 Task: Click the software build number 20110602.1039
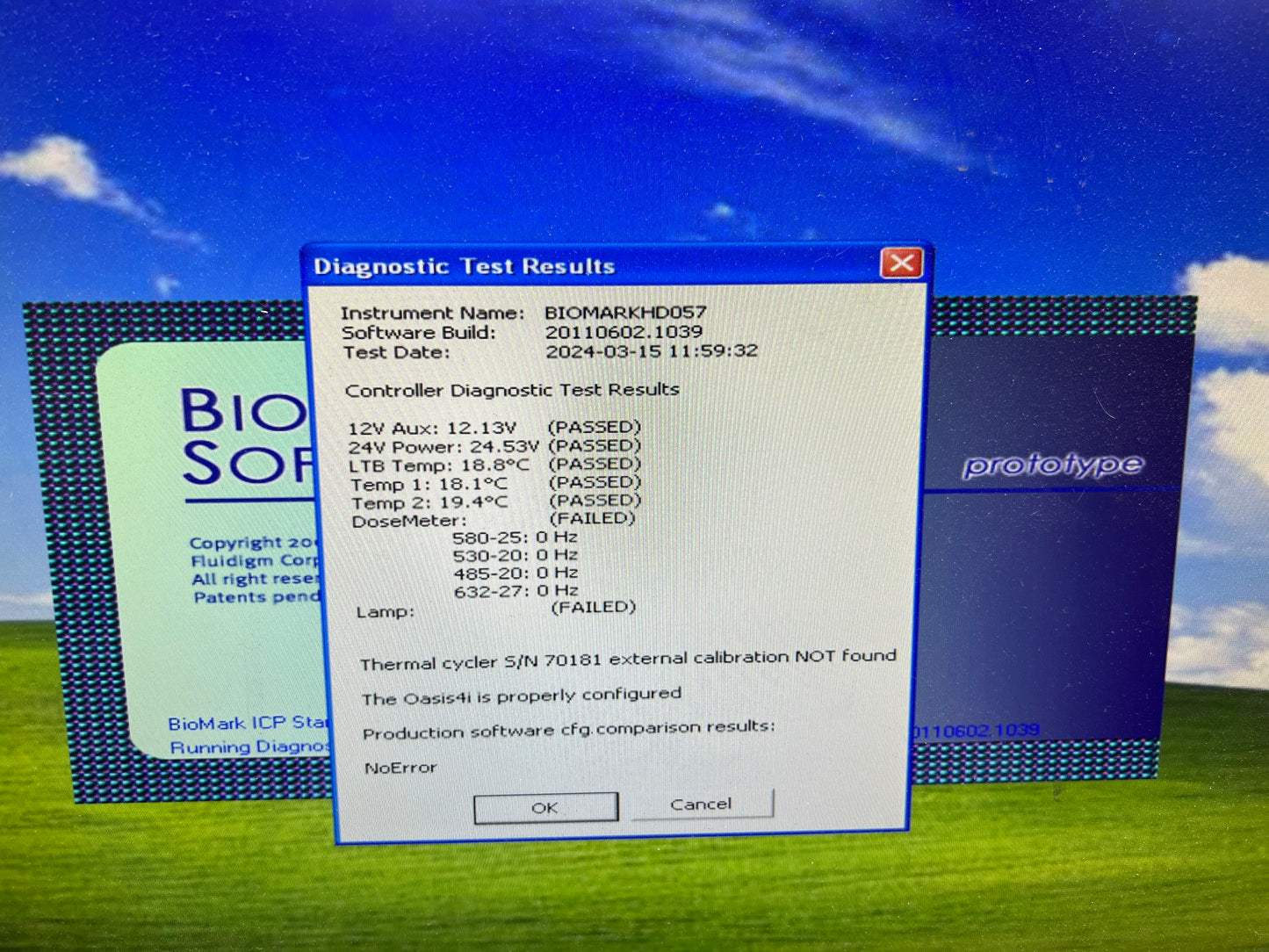(624, 332)
